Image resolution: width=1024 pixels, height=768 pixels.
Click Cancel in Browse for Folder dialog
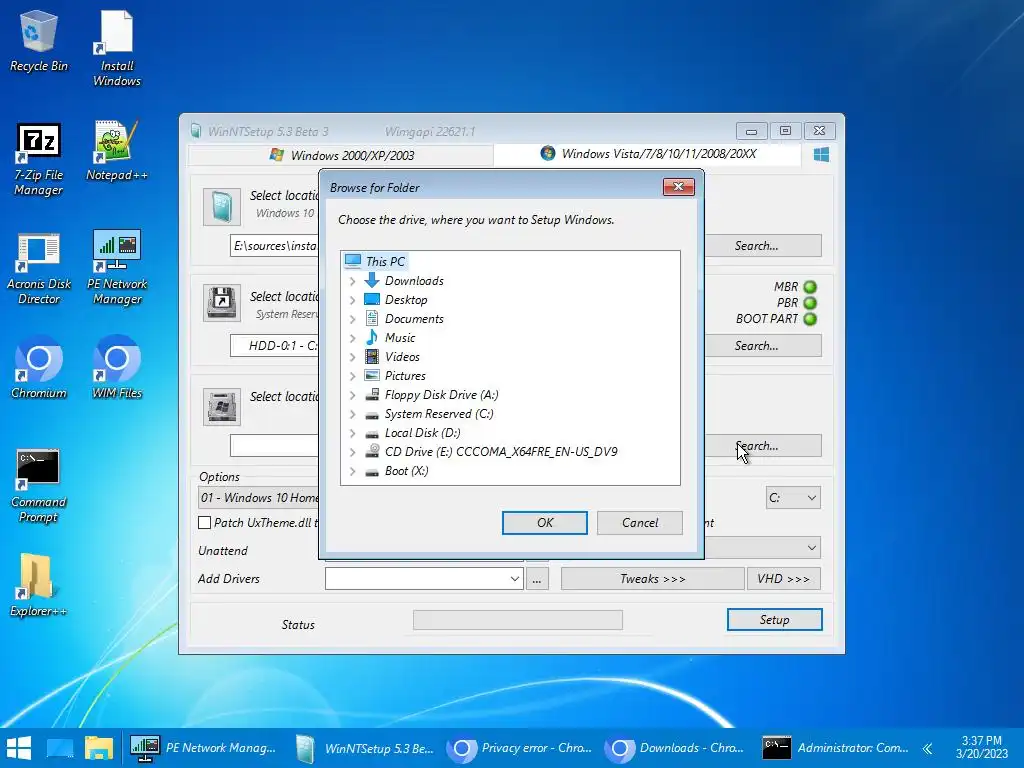(x=640, y=522)
